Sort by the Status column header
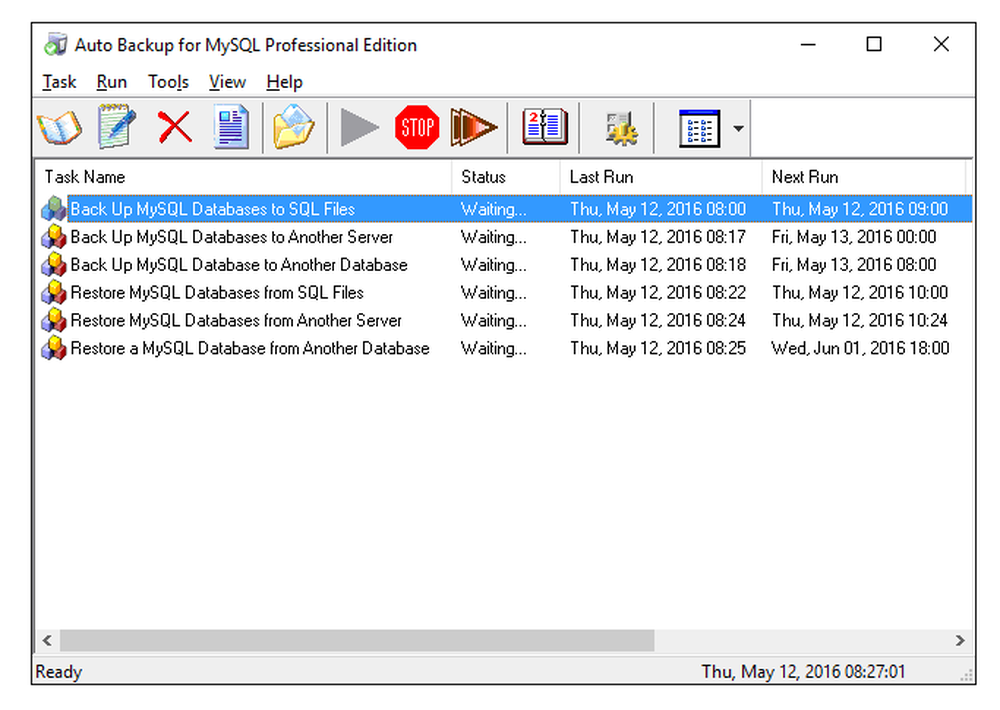Screen dimensions: 1000x710 tap(506, 177)
